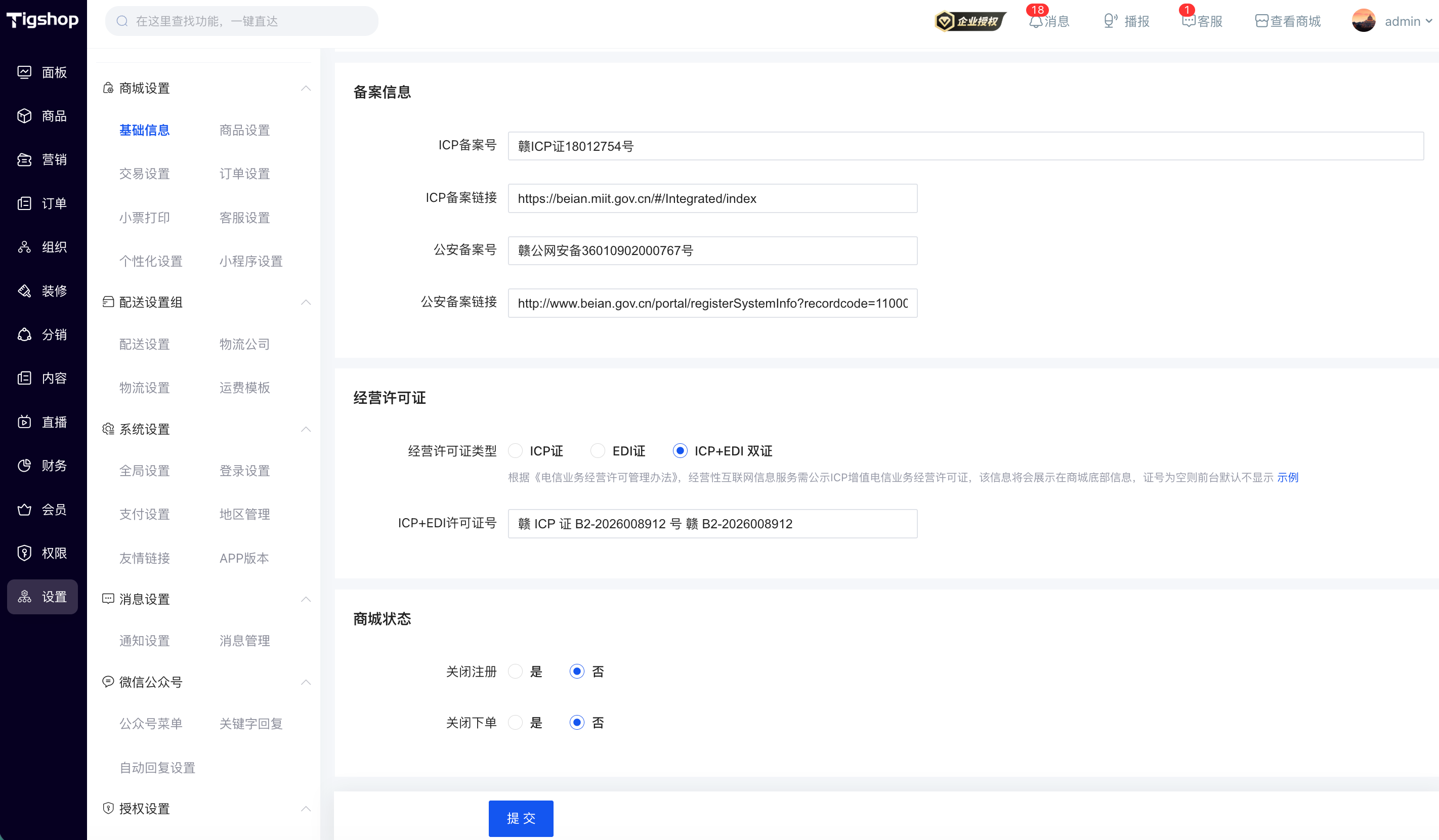Screen dimensions: 1439x840
Task: Click the 配送设置组 group icon
Action: (108, 302)
